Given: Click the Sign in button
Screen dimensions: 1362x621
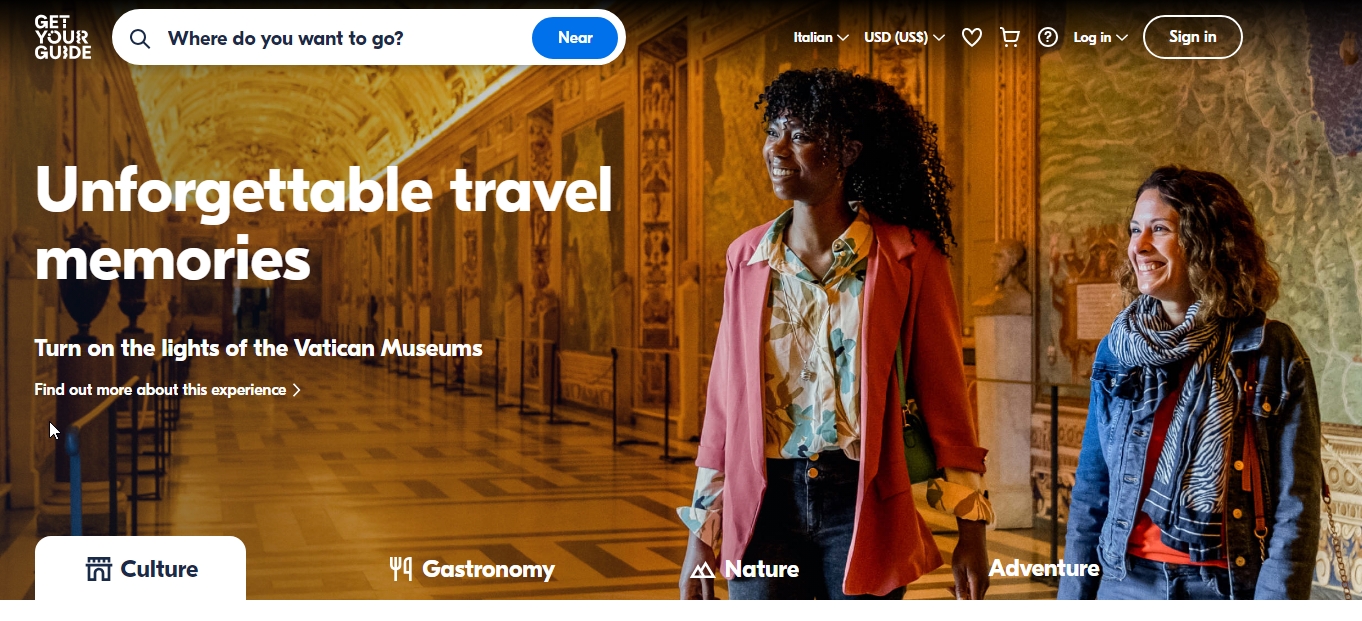Looking at the screenshot, I should point(1193,37).
